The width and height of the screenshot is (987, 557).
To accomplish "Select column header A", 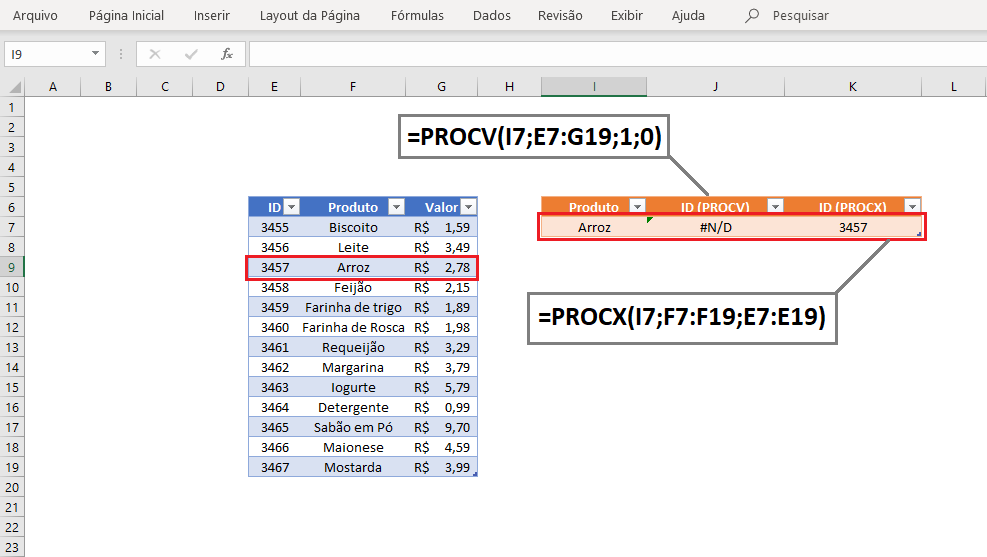I will pyautogui.click(x=53, y=87).
